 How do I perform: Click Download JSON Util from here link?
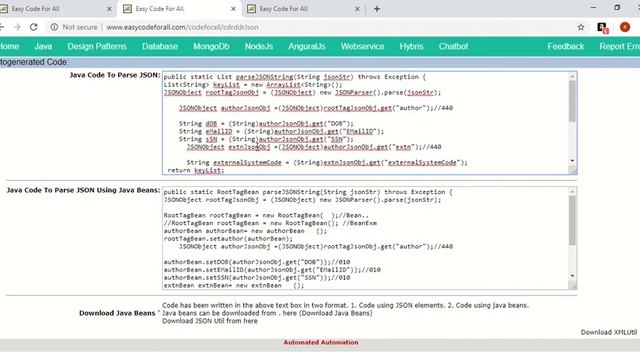[x=210, y=321]
